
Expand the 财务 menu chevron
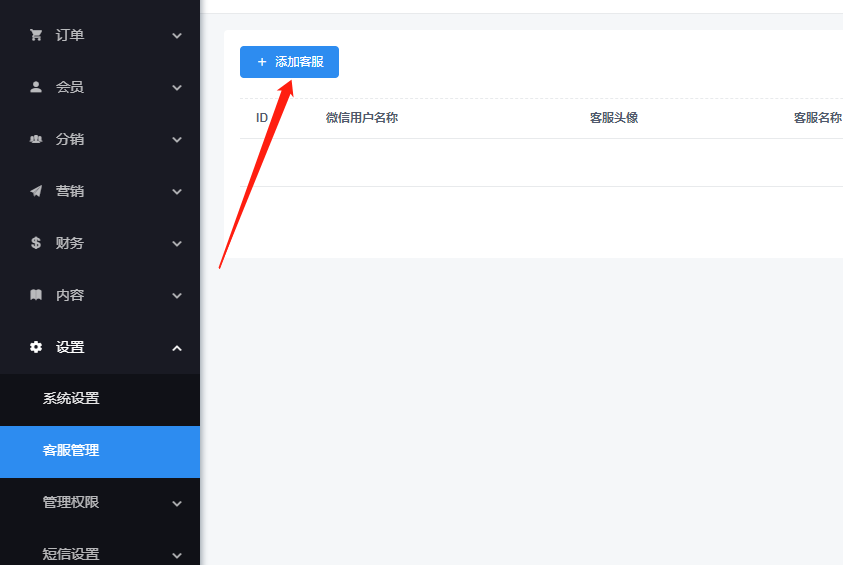(177, 244)
